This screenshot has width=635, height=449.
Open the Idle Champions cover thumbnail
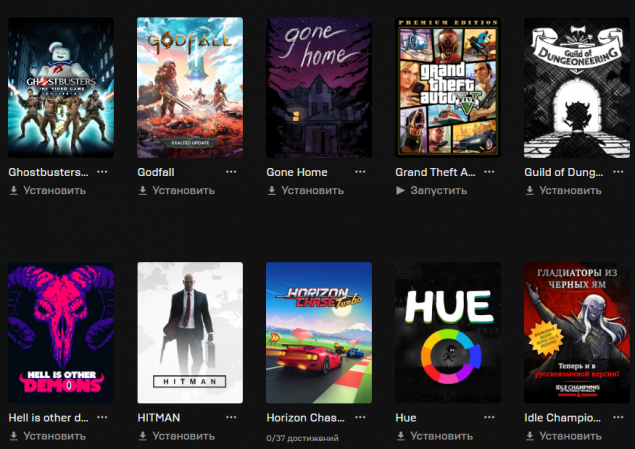coord(577,332)
